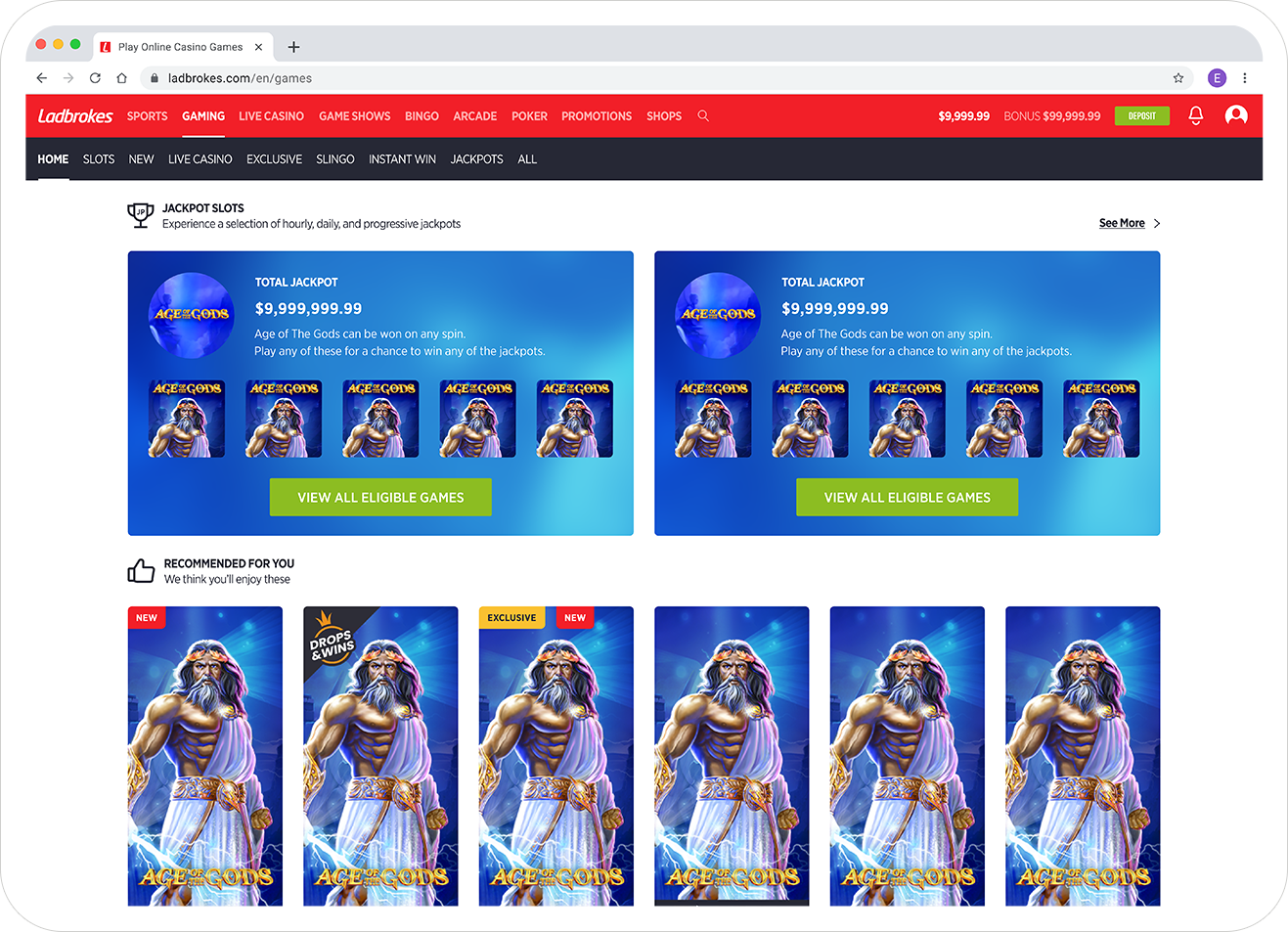
Task: Open the Poker menu item
Action: tap(529, 116)
